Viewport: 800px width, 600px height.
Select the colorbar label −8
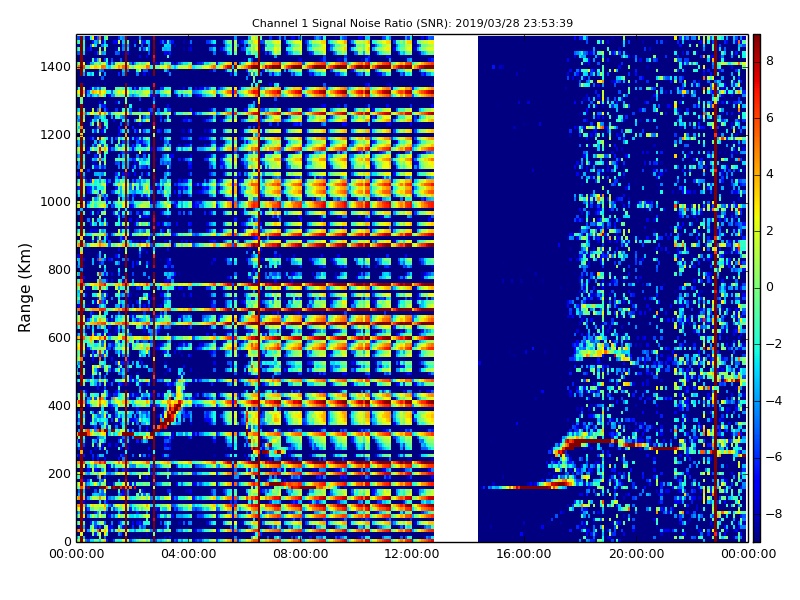point(774,514)
